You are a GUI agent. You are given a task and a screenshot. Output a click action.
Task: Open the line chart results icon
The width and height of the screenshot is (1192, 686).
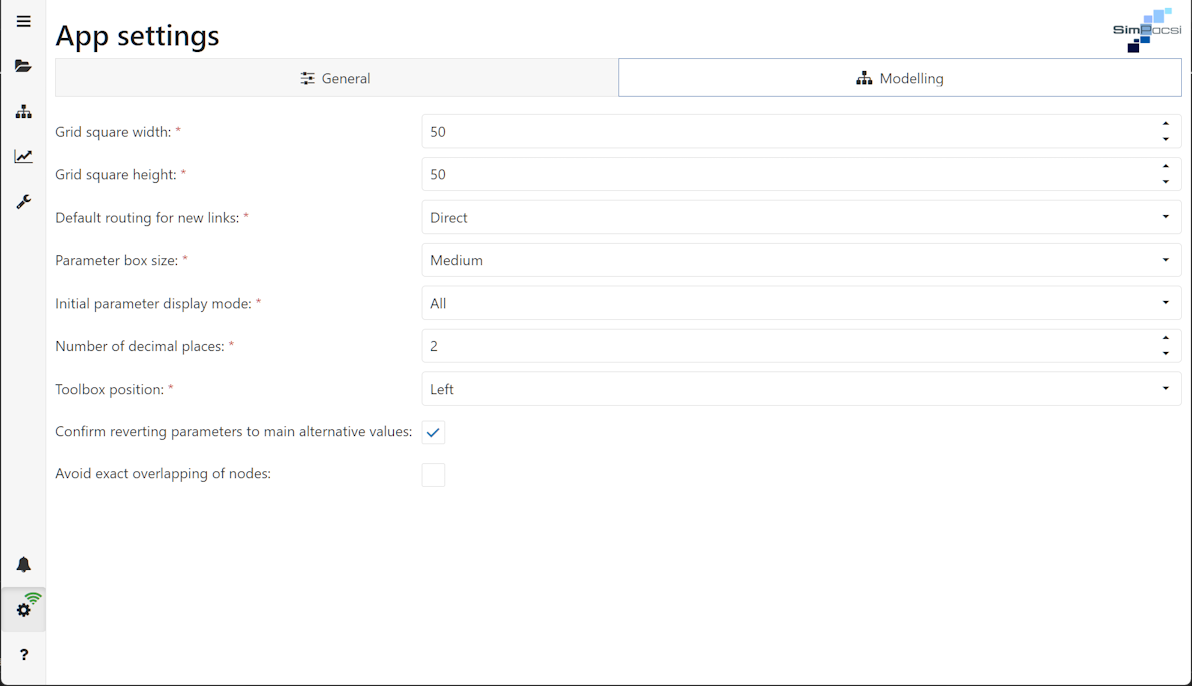(x=23, y=156)
